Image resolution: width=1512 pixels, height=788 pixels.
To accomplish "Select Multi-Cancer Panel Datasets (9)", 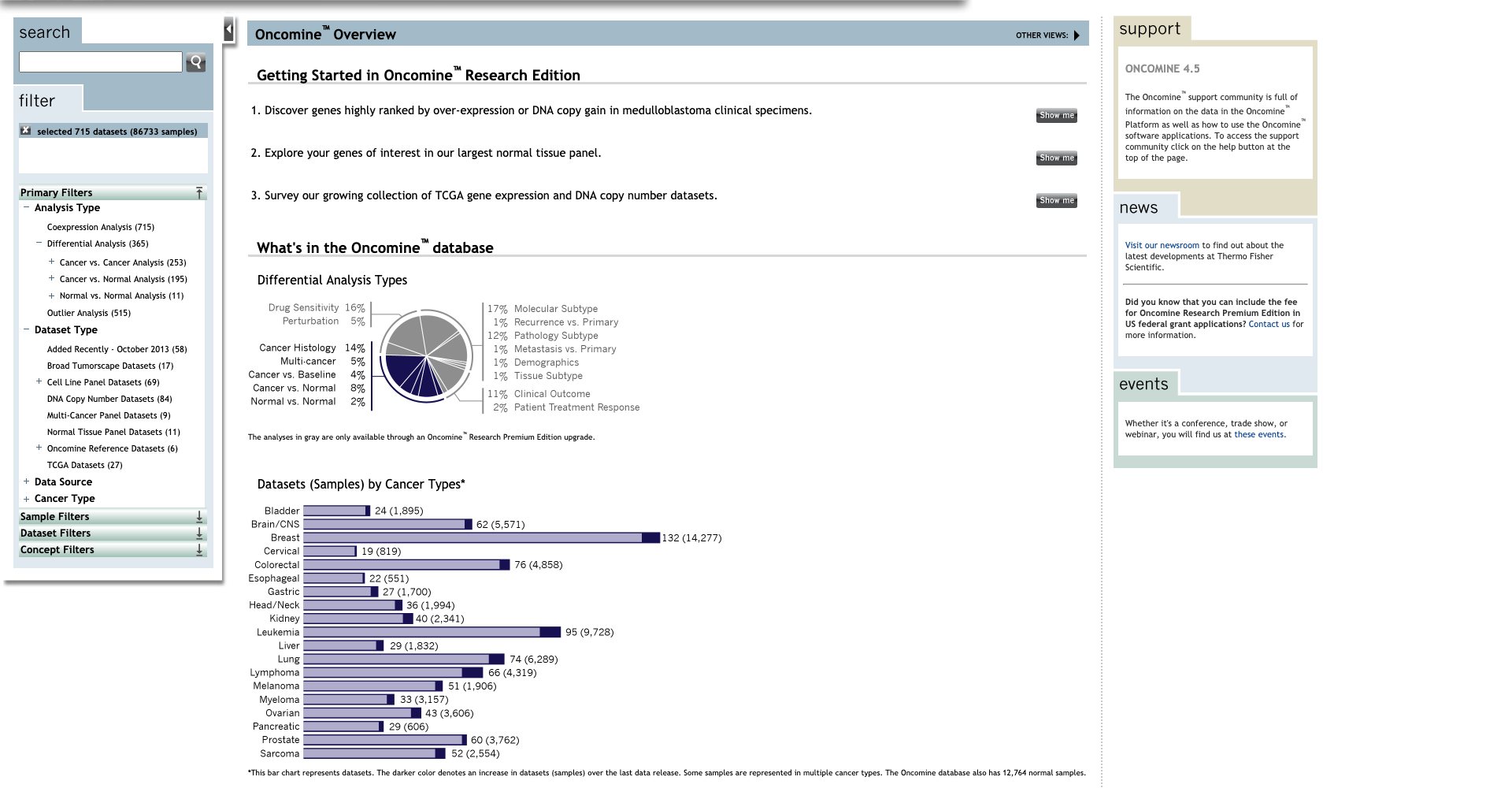I will [109, 415].
